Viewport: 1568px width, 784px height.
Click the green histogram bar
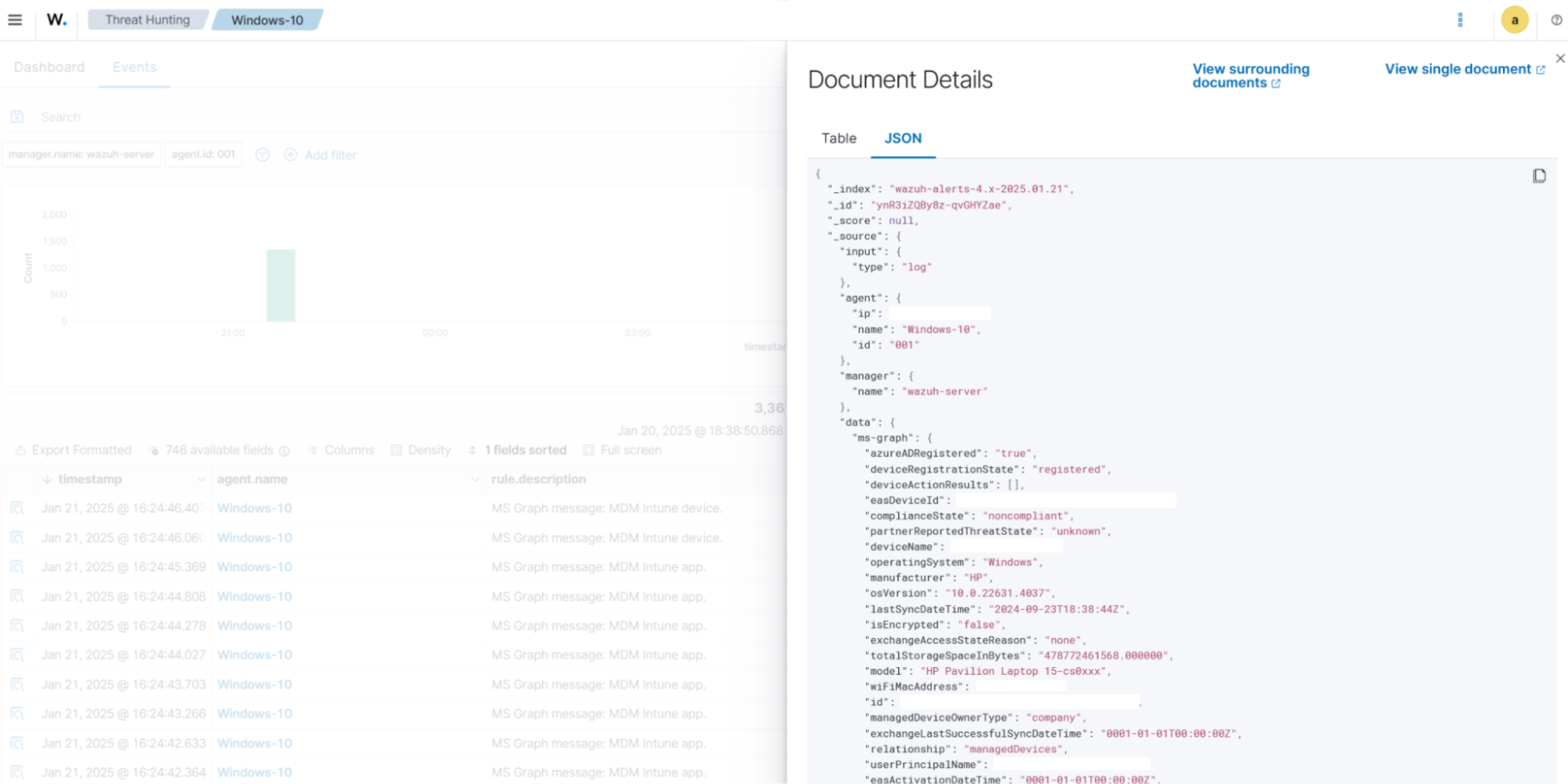(281, 286)
